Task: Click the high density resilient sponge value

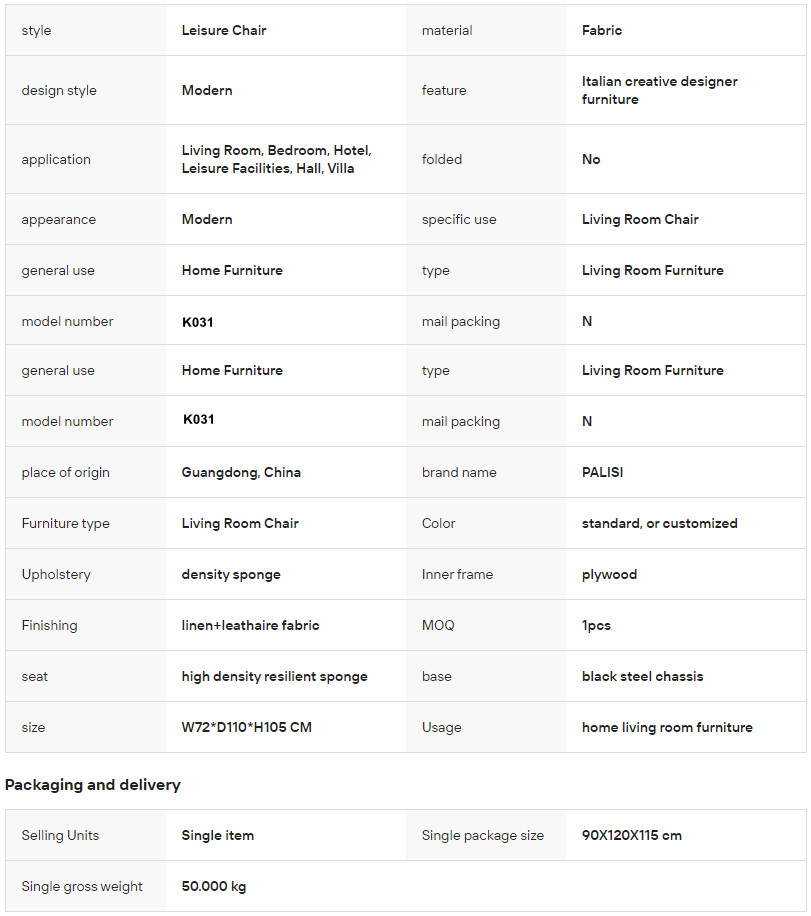Action: [274, 676]
